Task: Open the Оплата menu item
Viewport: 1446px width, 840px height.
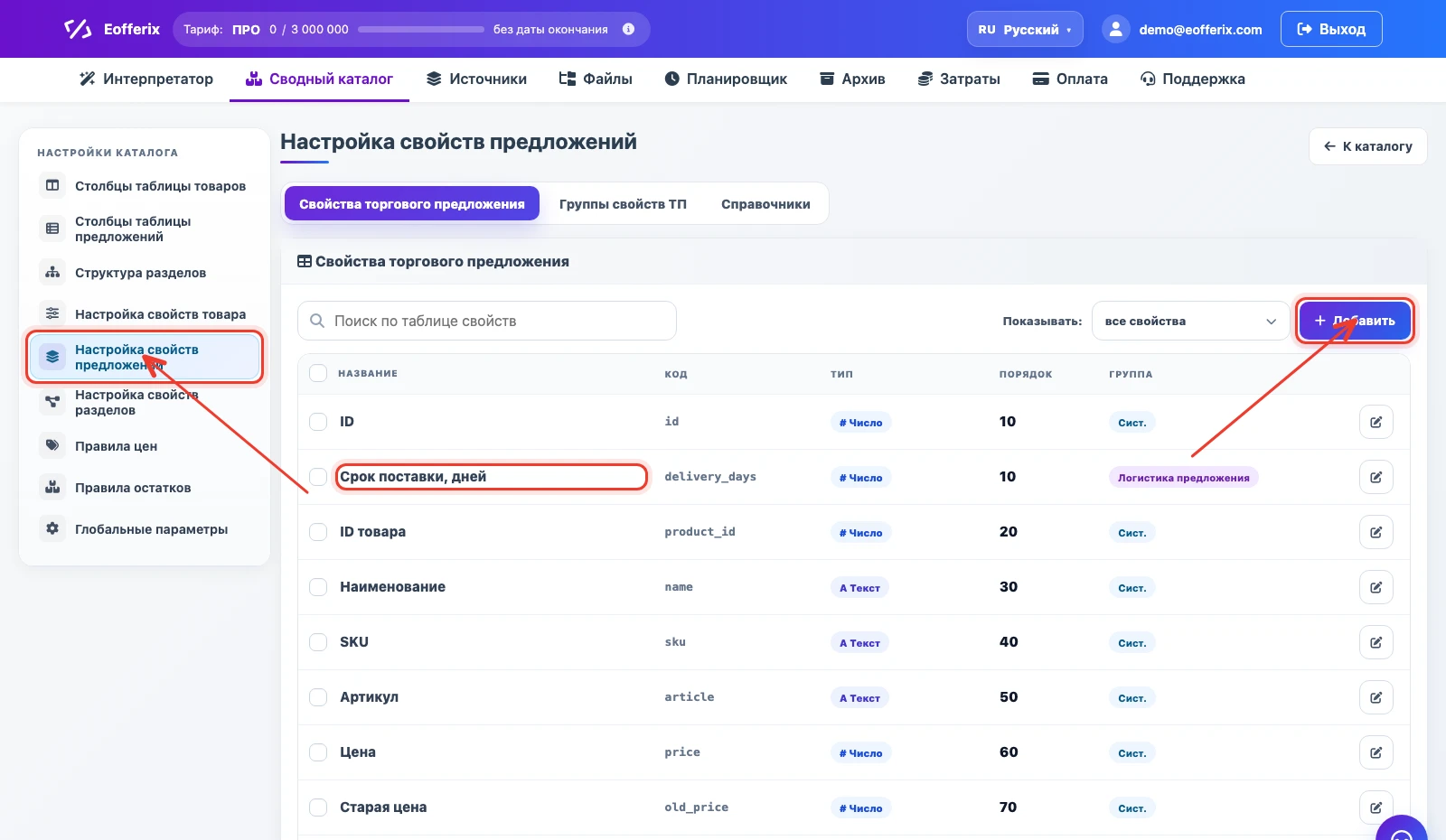Action: [x=1070, y=79]
